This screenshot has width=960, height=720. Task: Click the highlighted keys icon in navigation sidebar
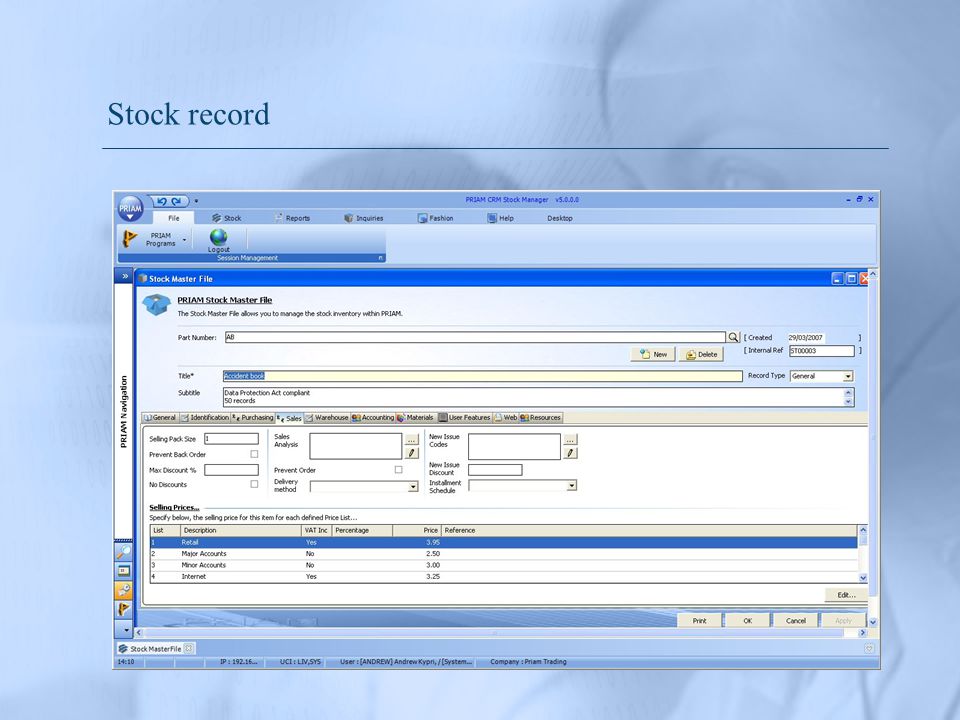coord(124,590)
